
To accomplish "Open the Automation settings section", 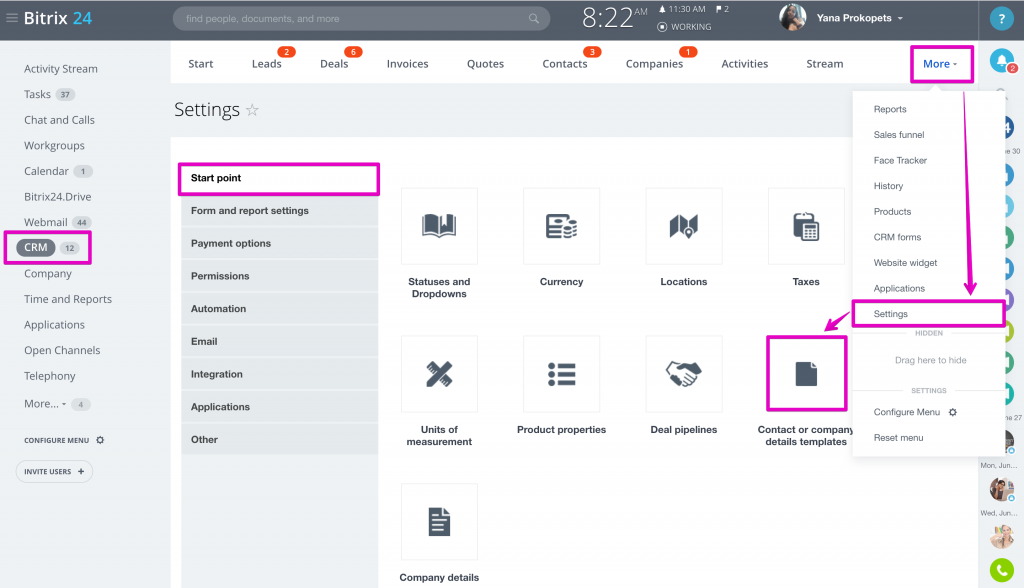I will (x=280, y=308).
